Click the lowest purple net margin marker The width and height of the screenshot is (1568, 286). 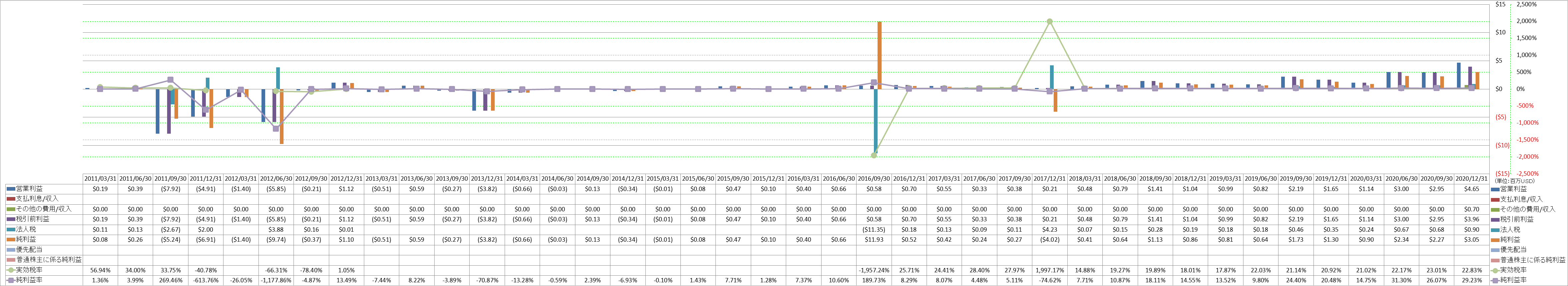coord(277,128)
